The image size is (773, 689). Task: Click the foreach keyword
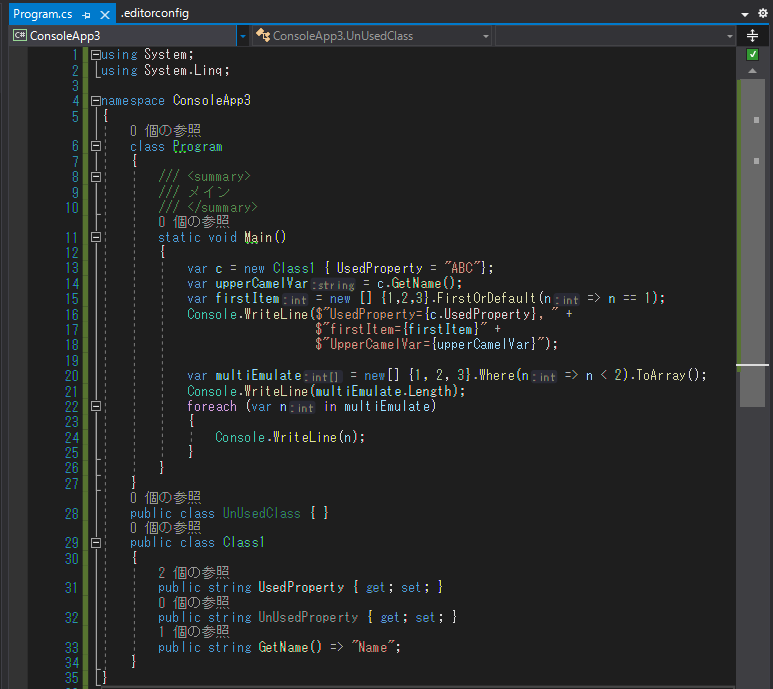coord(212,407)
